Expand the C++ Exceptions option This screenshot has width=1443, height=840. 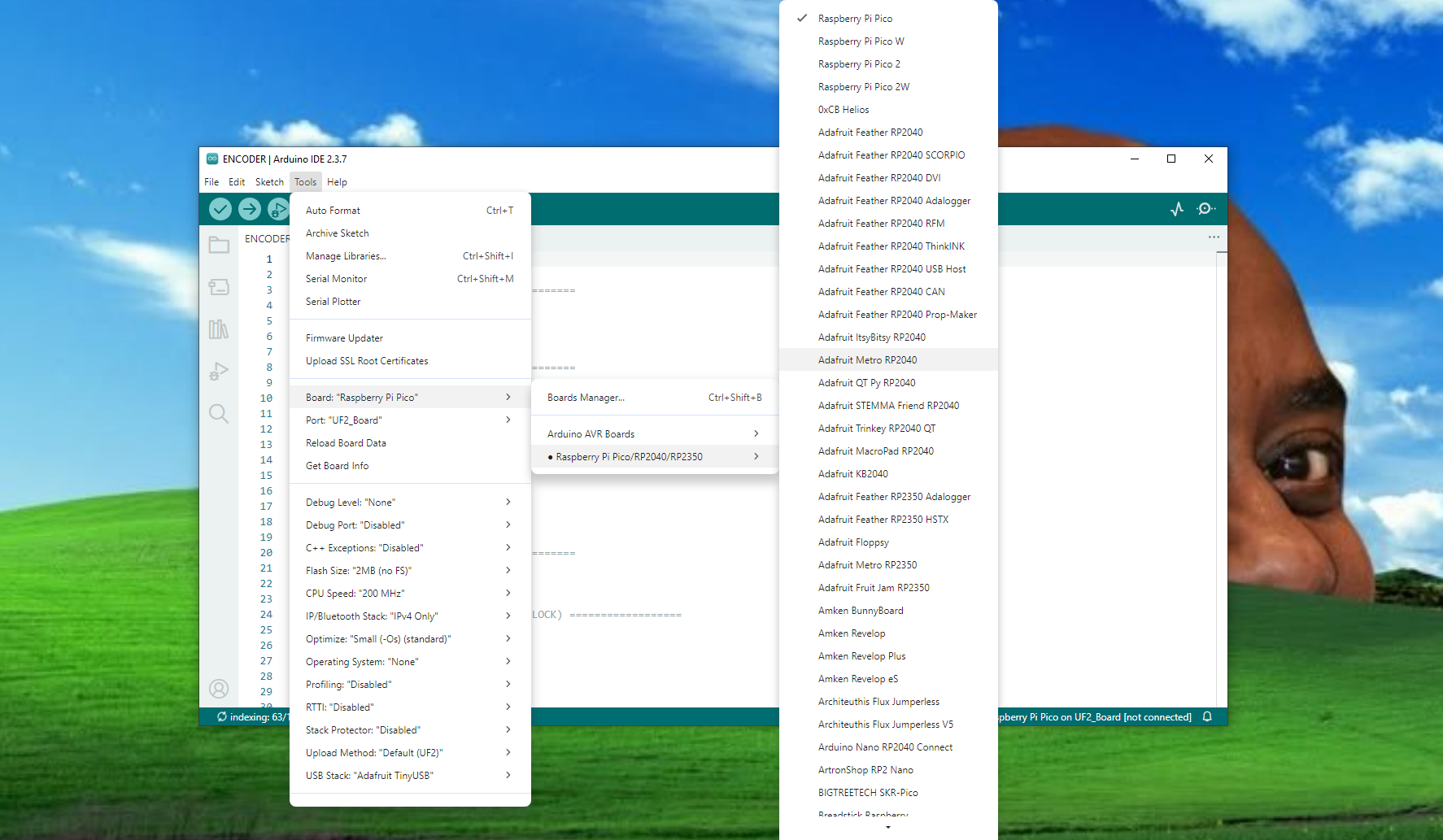pyautogui.click(x=410, y=548)
